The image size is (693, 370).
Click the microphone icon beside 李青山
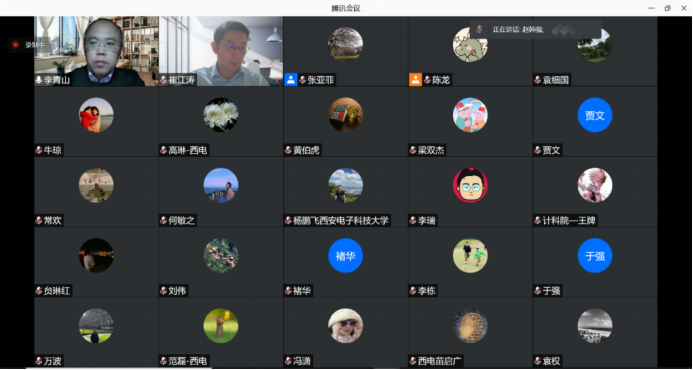[39, 80]
